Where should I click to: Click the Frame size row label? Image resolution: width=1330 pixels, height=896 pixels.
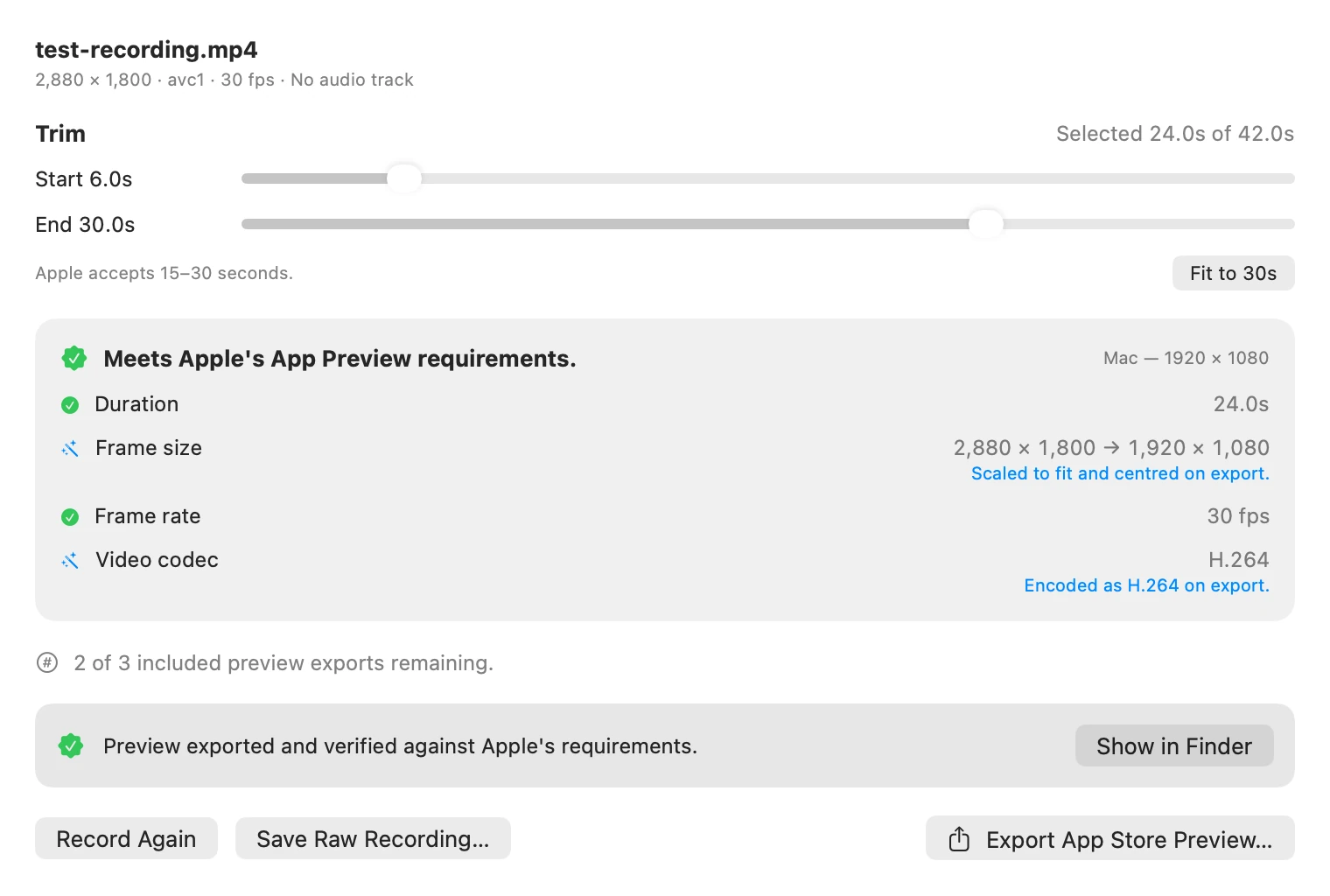tap(149, 448)
